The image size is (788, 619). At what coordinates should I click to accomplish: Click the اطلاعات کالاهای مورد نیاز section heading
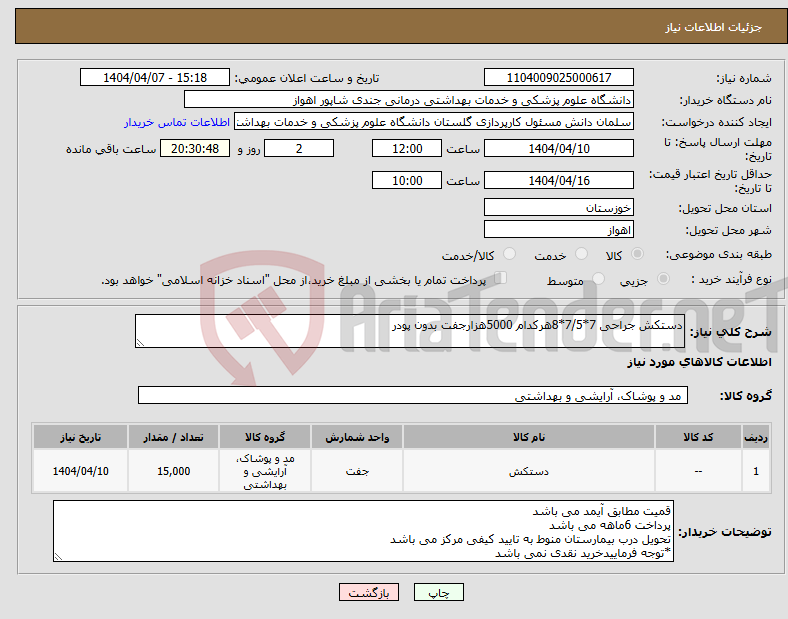(699, 362)
